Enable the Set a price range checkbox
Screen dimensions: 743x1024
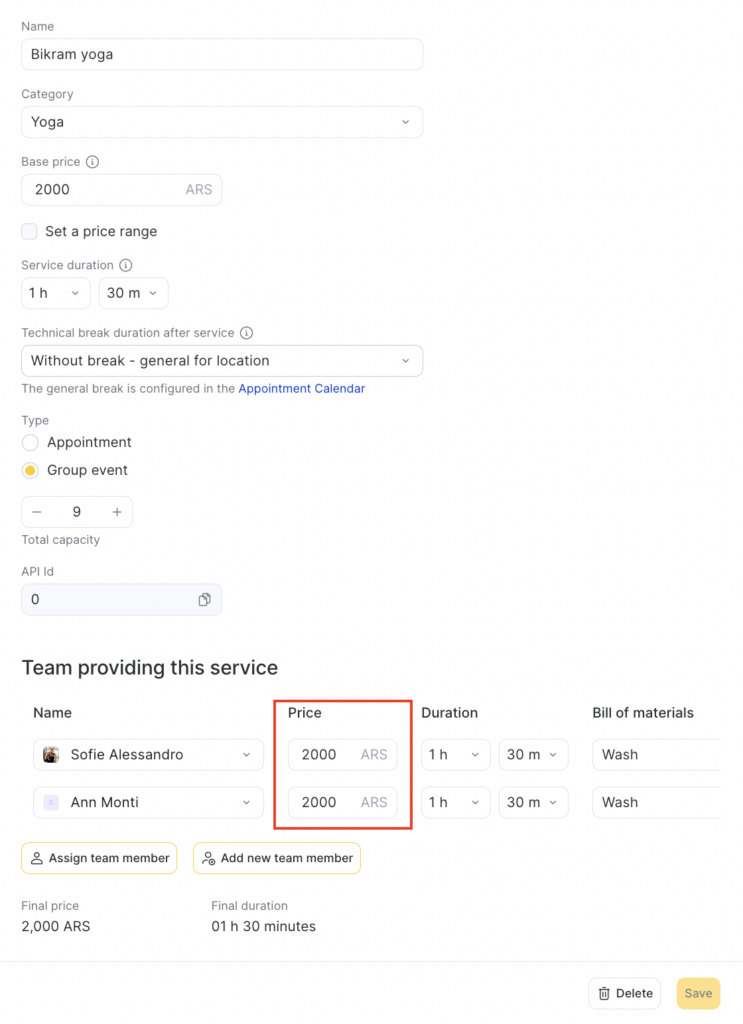click(30, 232)
